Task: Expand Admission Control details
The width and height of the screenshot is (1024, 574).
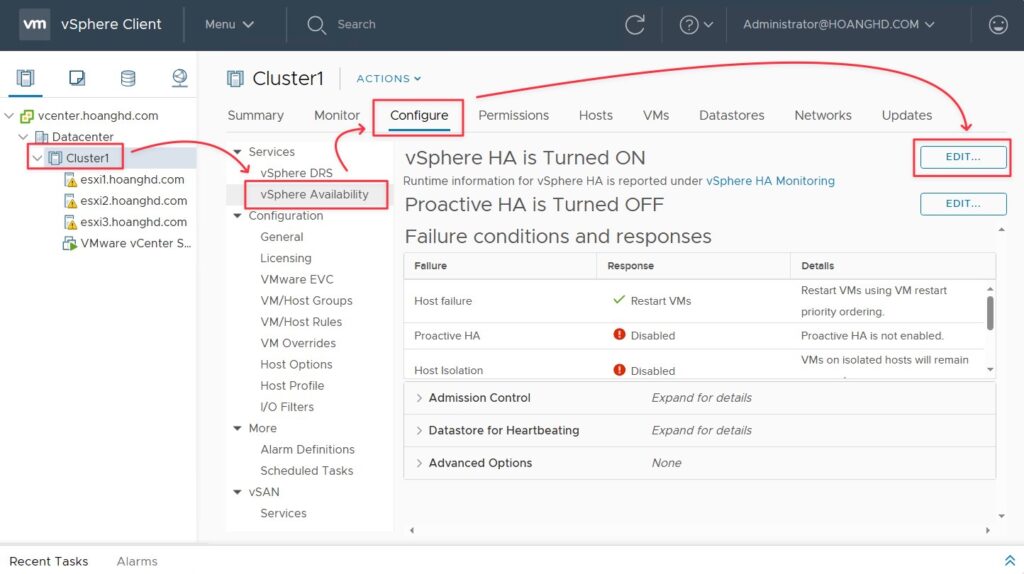Action: click(x=419, y=398)
